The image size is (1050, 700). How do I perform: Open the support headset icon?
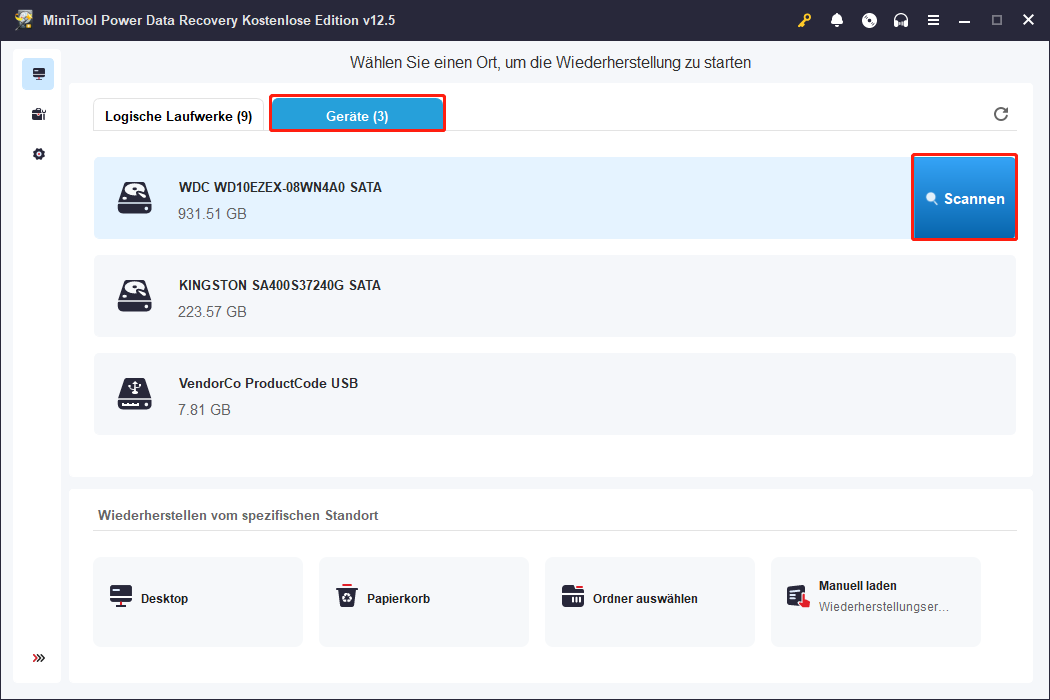click(x=901, y=20)
